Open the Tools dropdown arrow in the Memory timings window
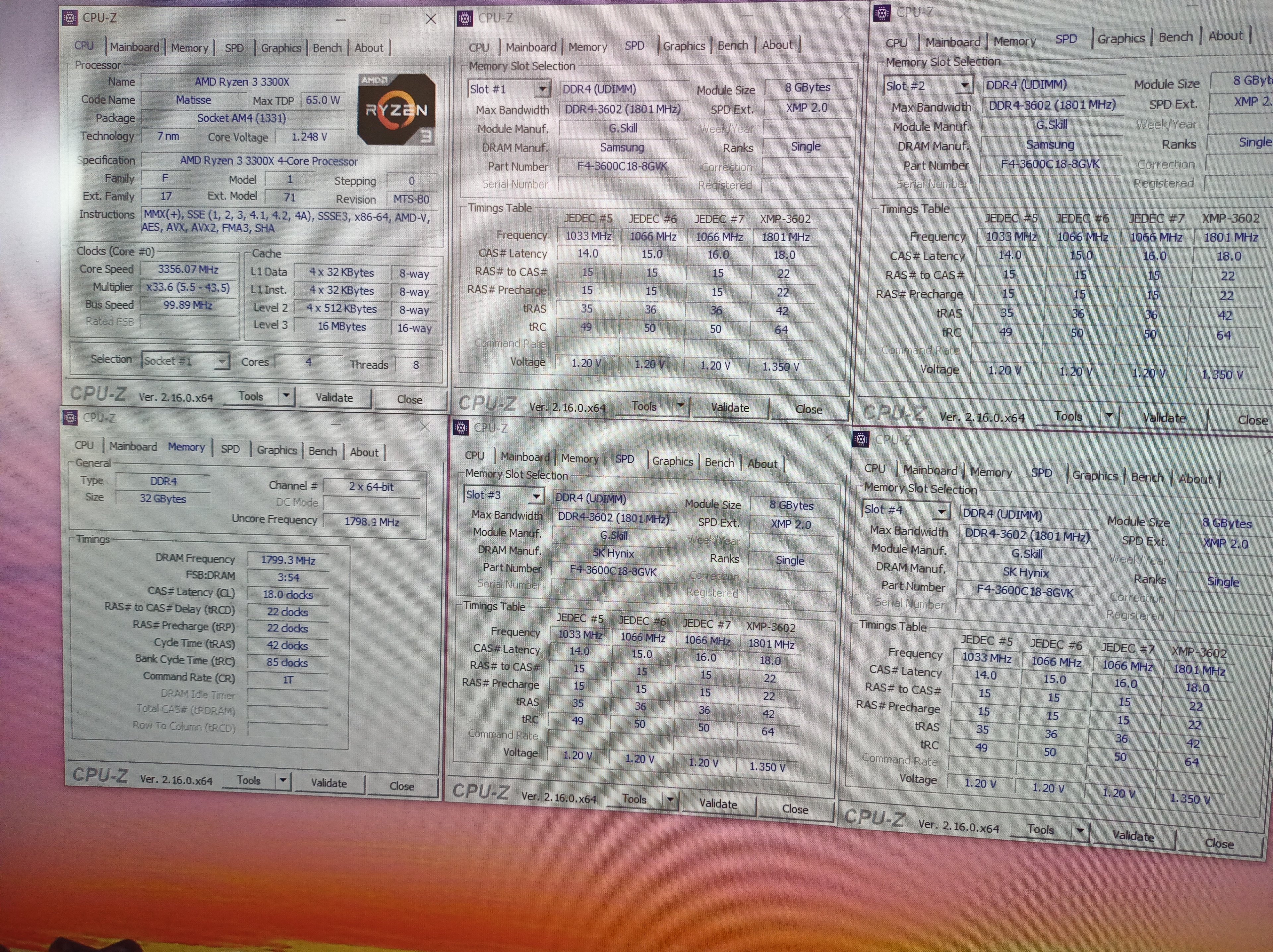 point(282,781)
